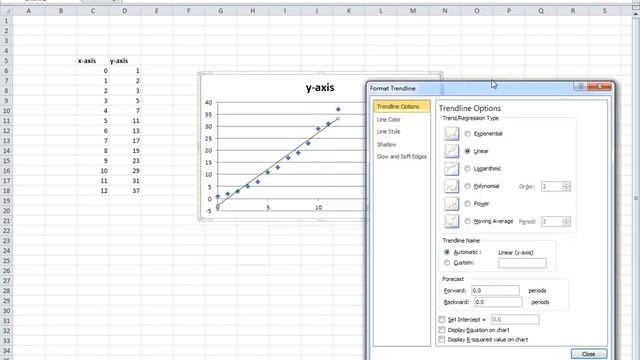Click the Exponential trendline icon
This screenshot has width=640, height=360.
[451, 133]
